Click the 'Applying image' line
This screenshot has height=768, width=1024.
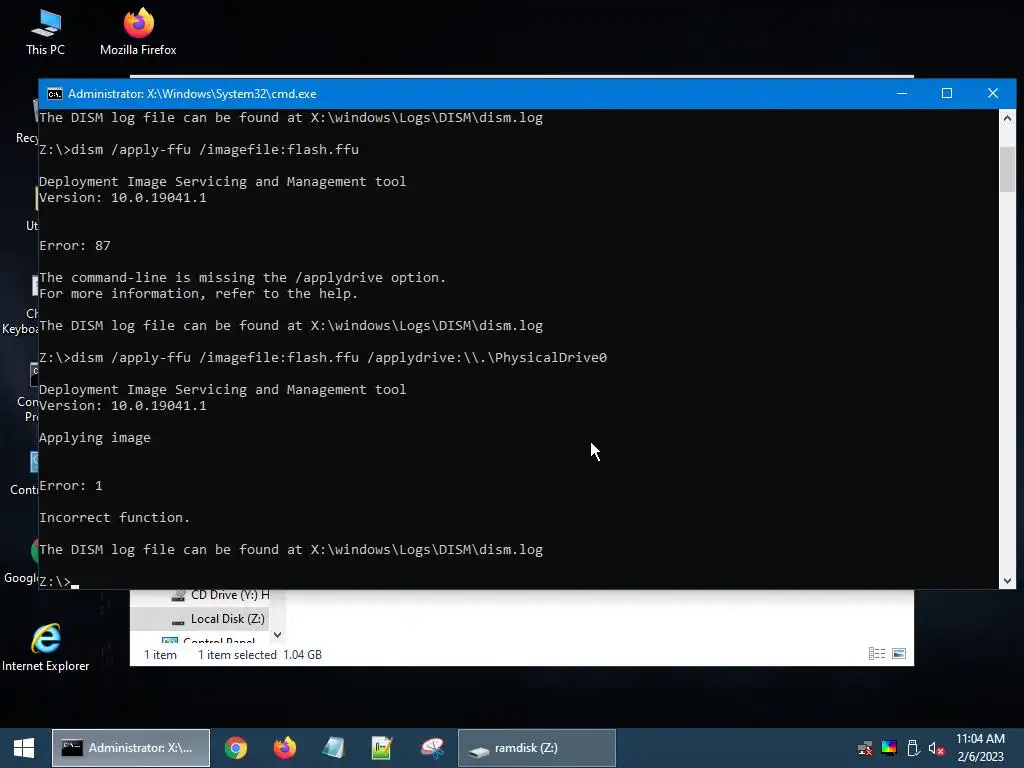pos(95,438)
